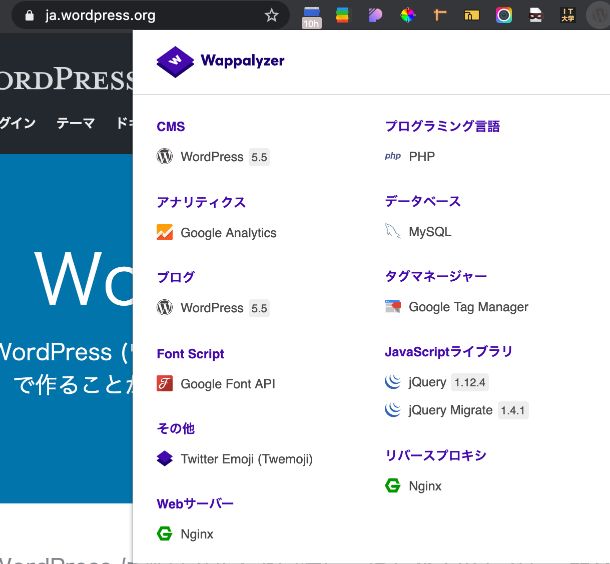Open the IT大学 extension icon
This screenshot has height=564, width=610.
coord(568,16)
